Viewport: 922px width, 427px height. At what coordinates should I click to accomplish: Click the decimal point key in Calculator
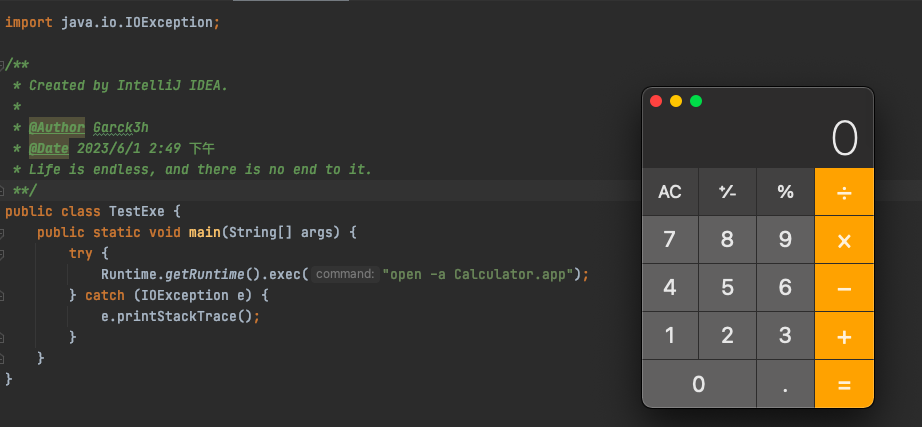point(786,384)
